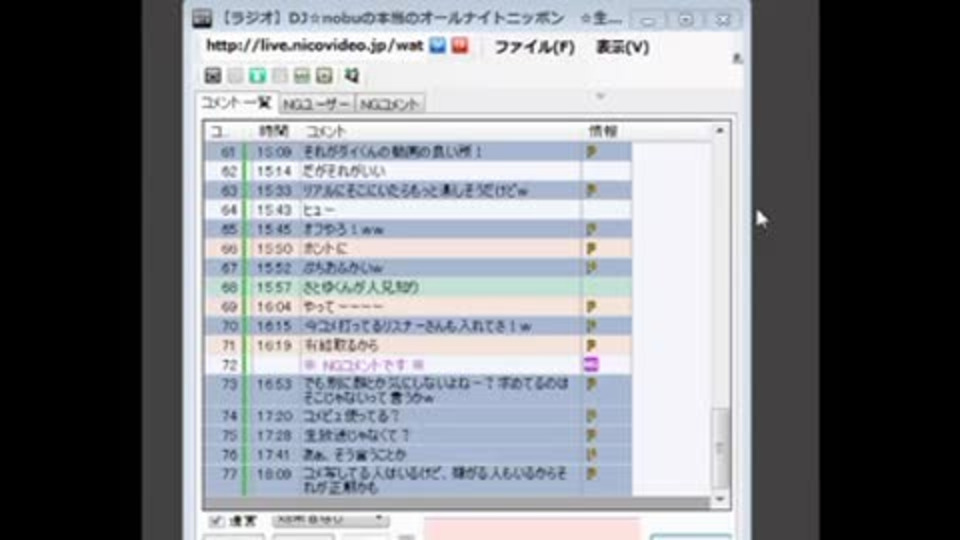Image resolution: width=960 pixels, height=540 pixels.
Task: Click the scrollbar down arrow of comment list
Action: 720,500
